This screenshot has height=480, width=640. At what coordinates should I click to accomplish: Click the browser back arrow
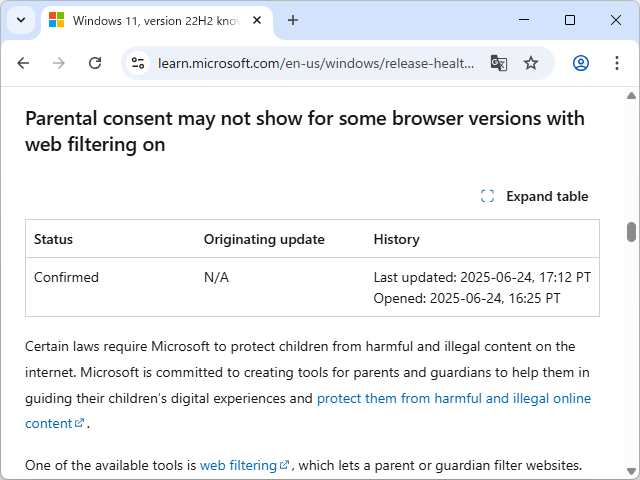tap(23, 63)
